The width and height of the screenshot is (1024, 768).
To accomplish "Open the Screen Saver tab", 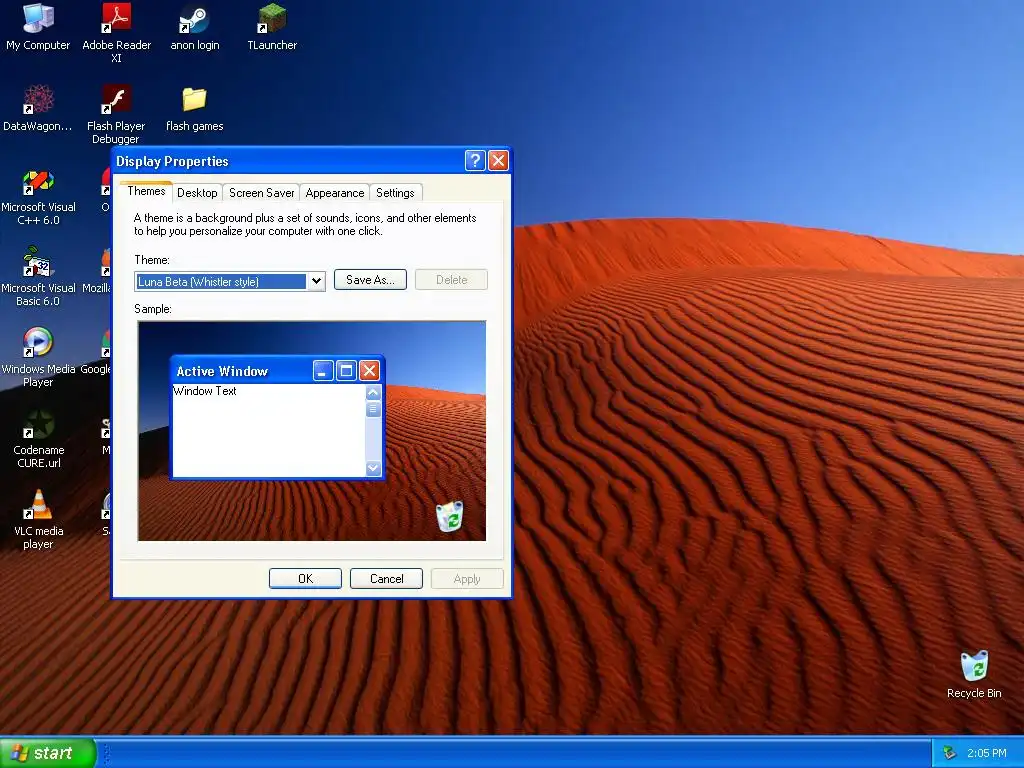I will pos(261,193).
